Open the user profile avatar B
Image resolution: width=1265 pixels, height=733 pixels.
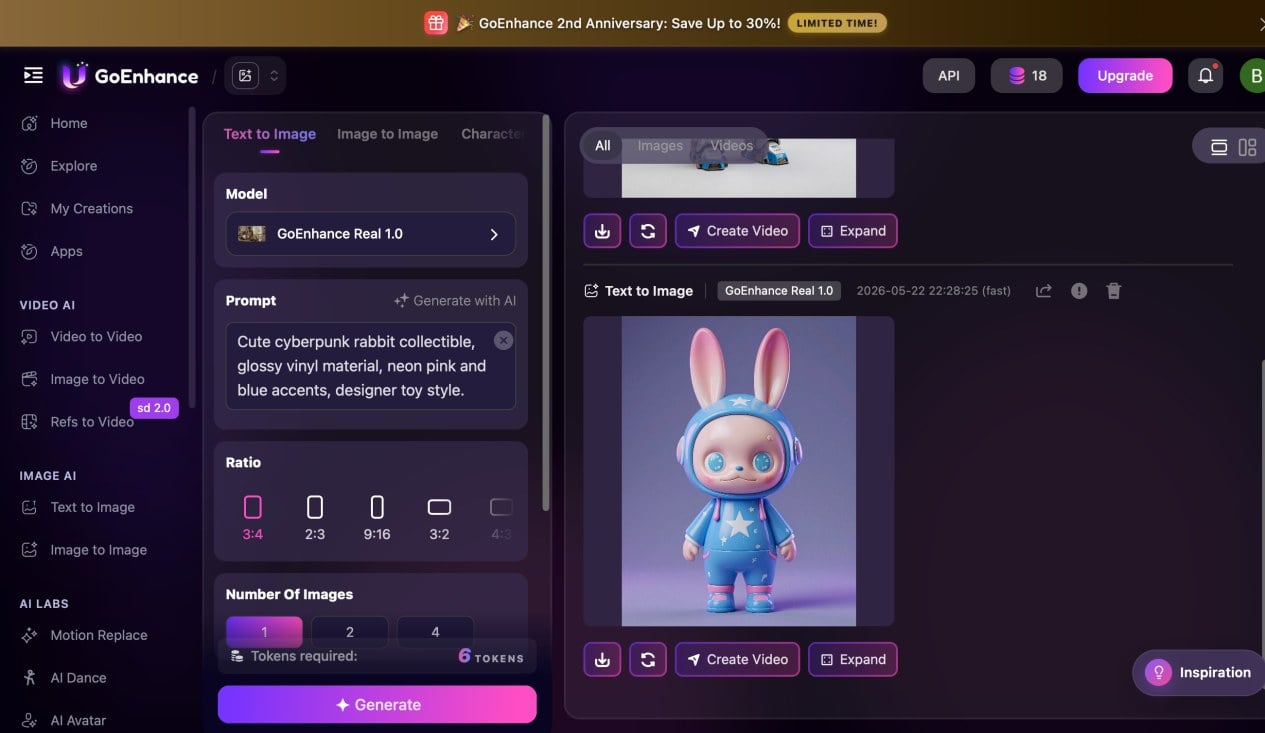pos(1252,75)
